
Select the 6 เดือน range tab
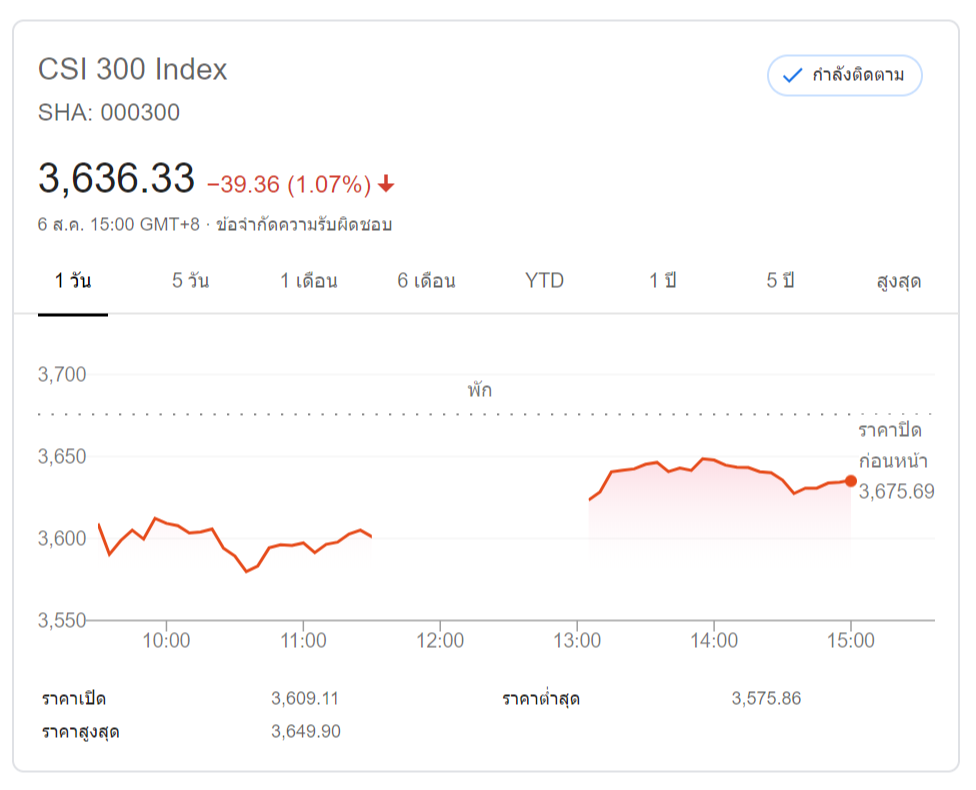tap(426, 281)
